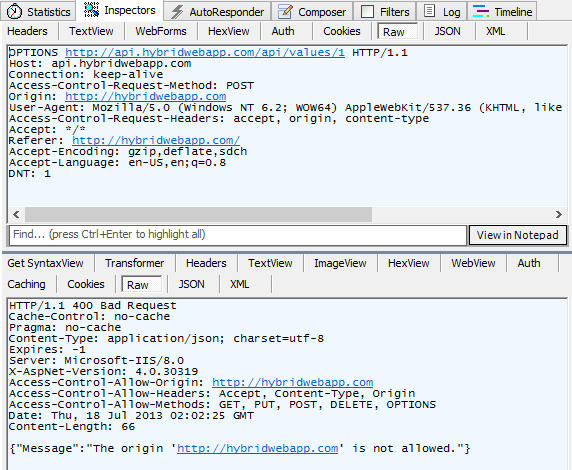
Task: Click the Inspectors tab icon
Action: pos(91,10)
